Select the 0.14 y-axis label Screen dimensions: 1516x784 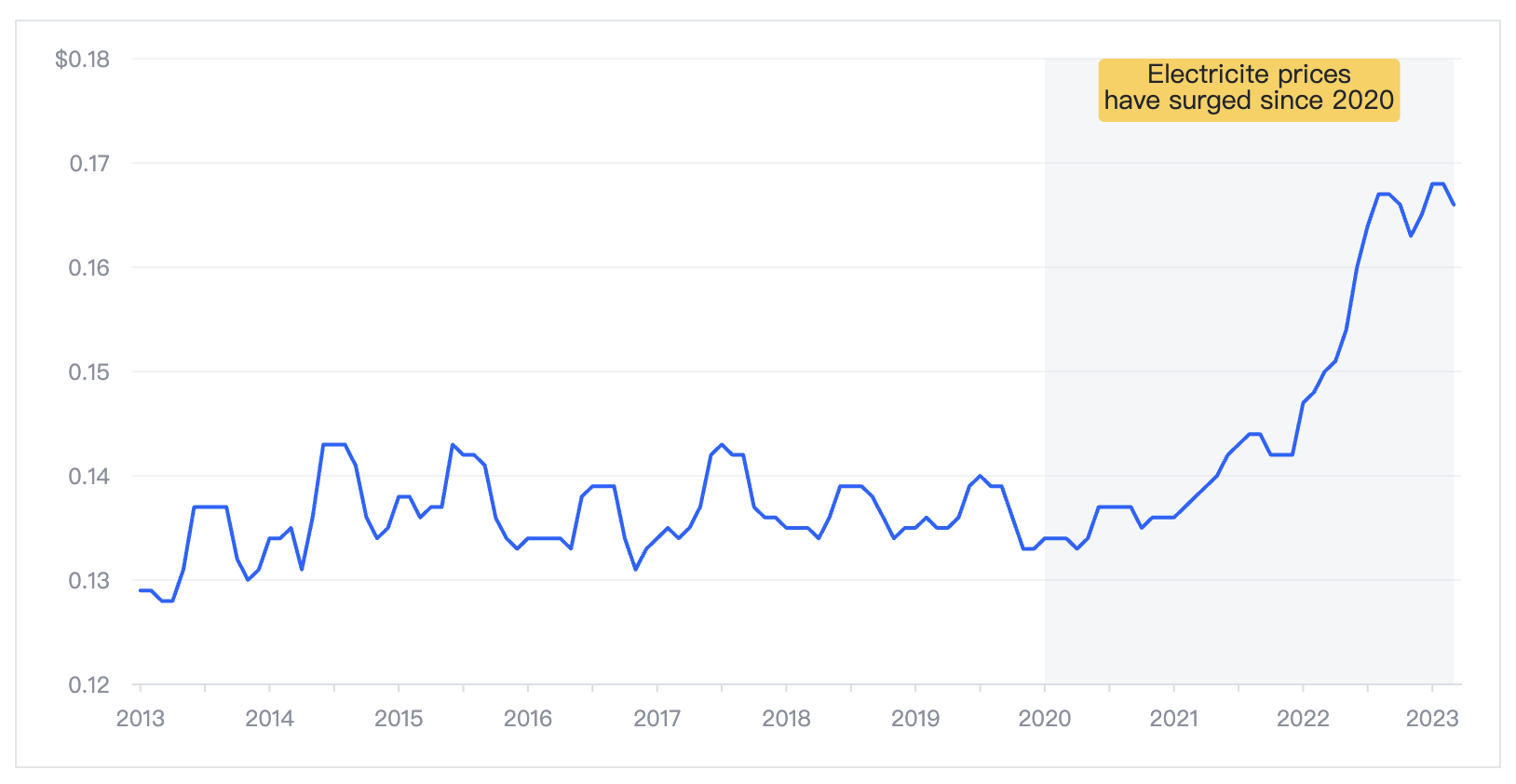pyautogui.click(x=89, y=477)
